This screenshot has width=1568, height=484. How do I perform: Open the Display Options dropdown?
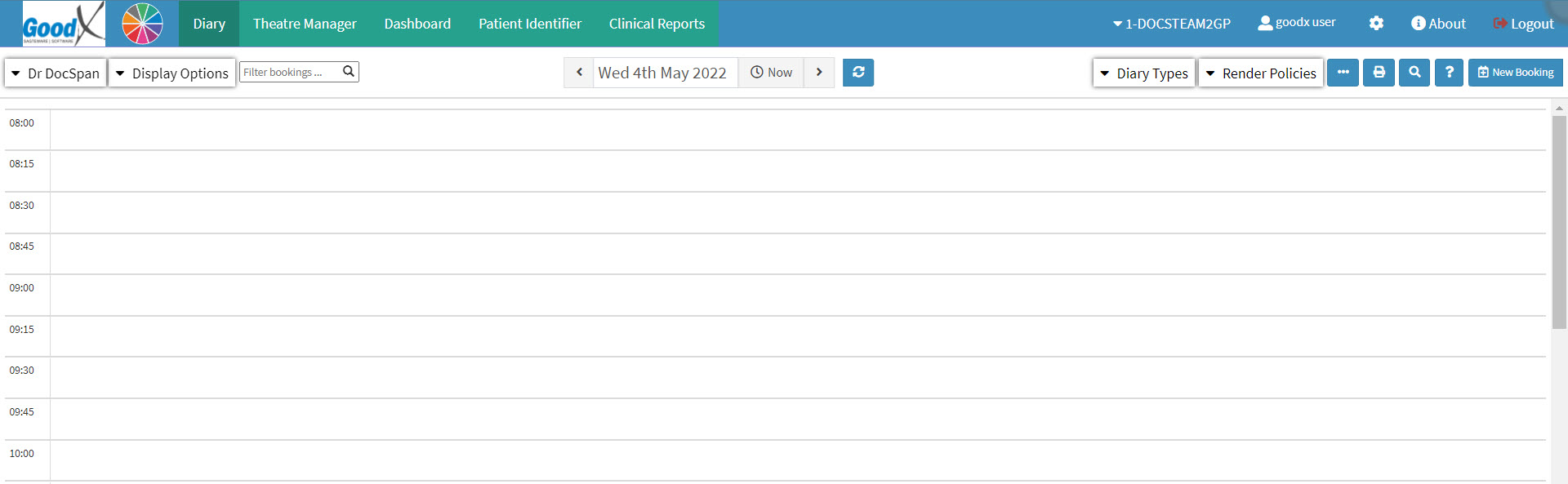tap(172, 73)
